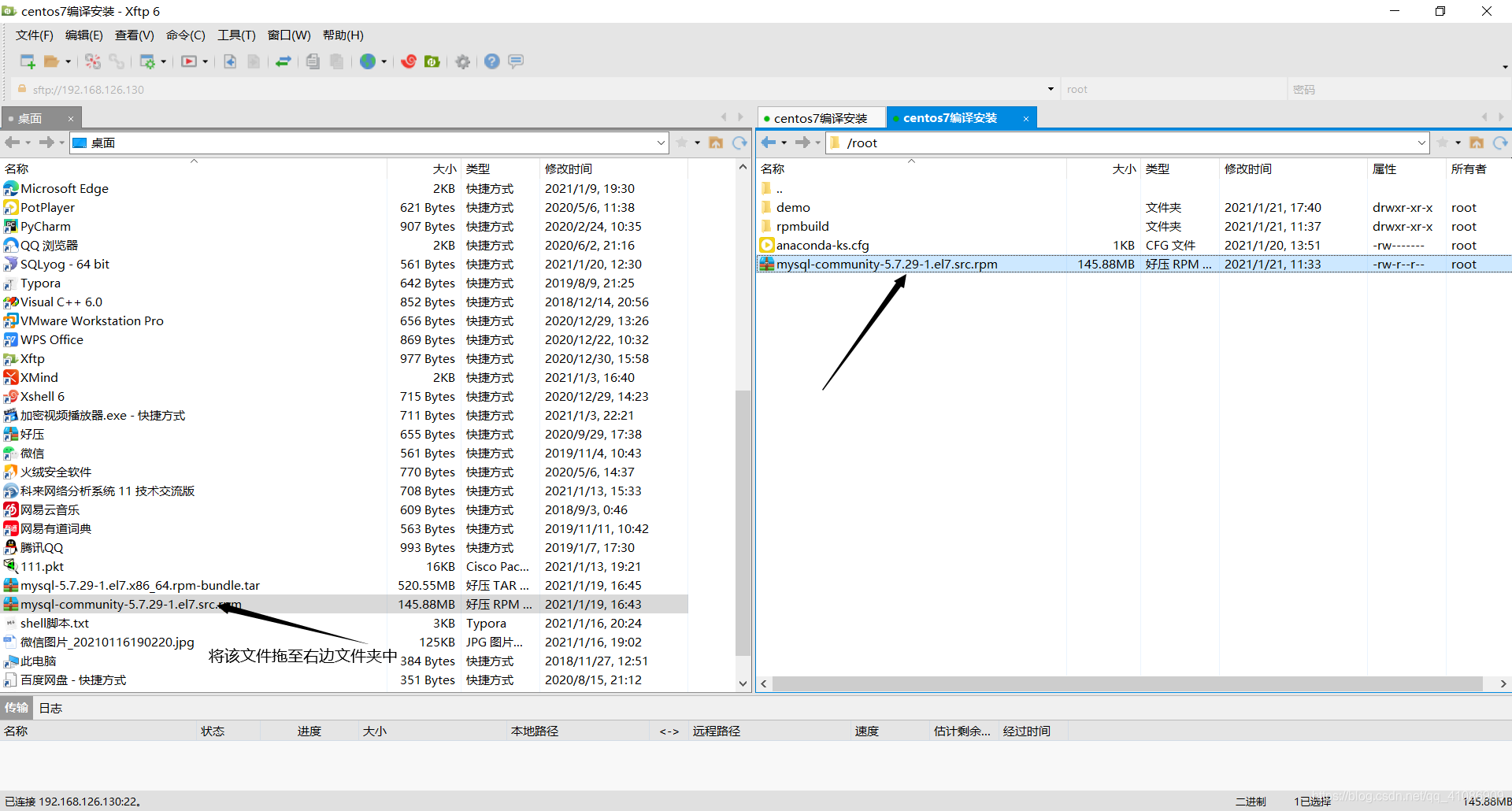Click the sftp://192.168.126.130 address field

click(535, 89)
